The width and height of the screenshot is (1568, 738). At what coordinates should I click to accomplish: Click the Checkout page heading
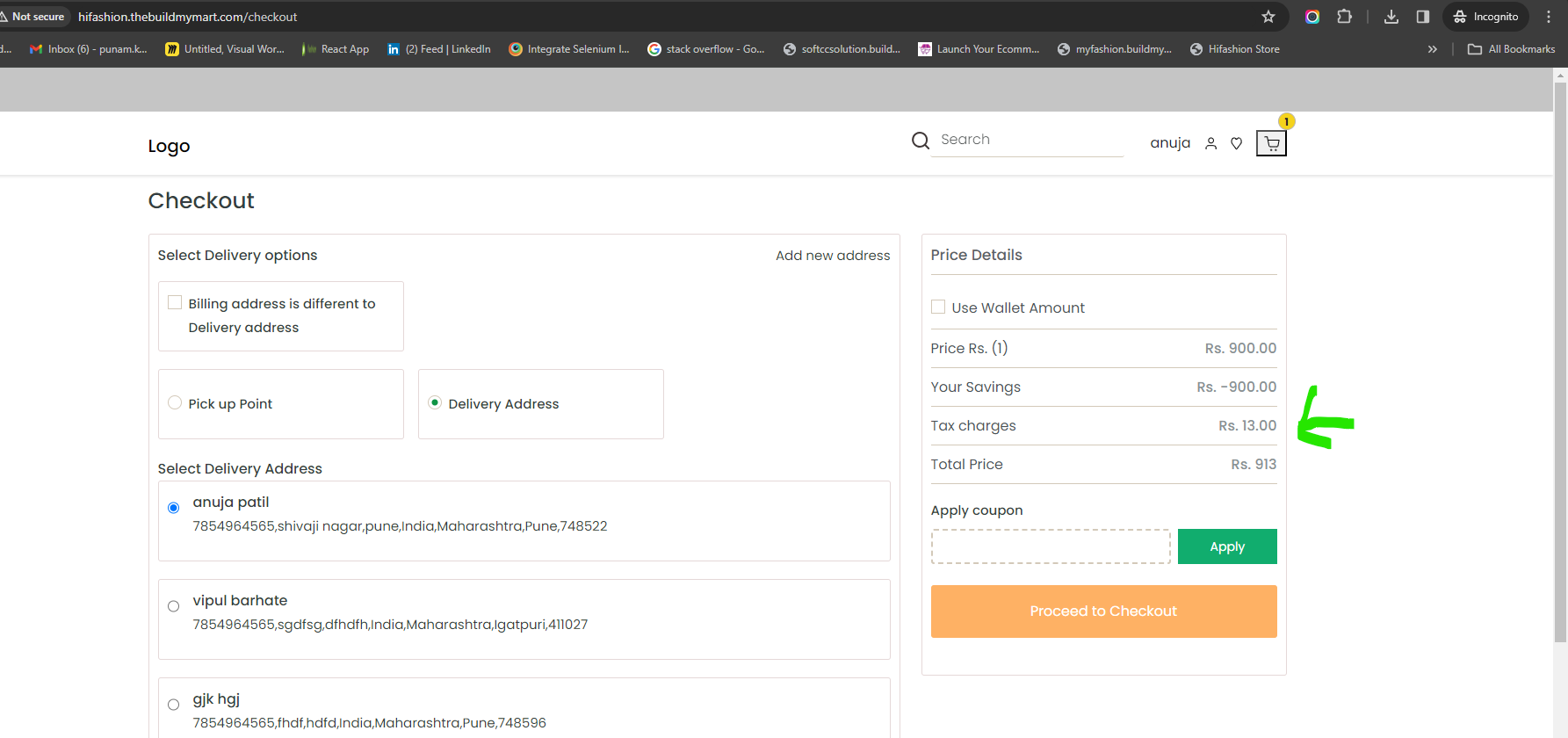[x=201, y=200]
